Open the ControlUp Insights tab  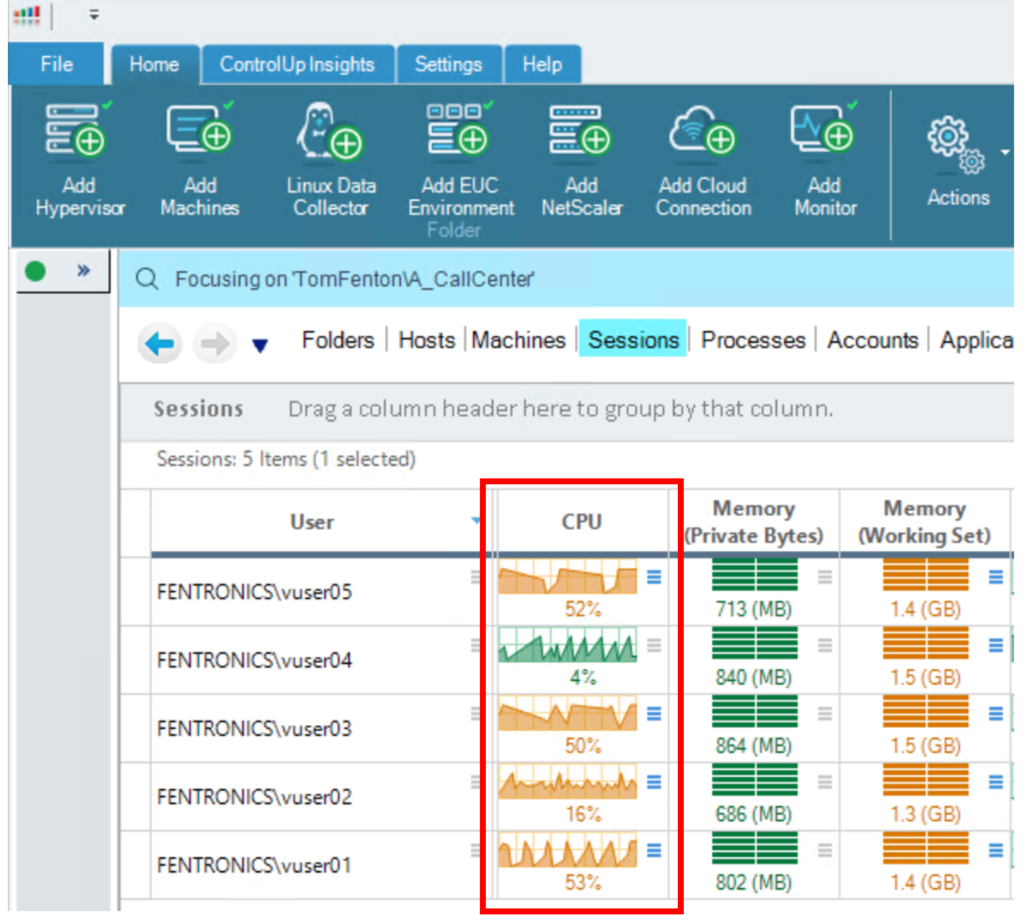297,64
